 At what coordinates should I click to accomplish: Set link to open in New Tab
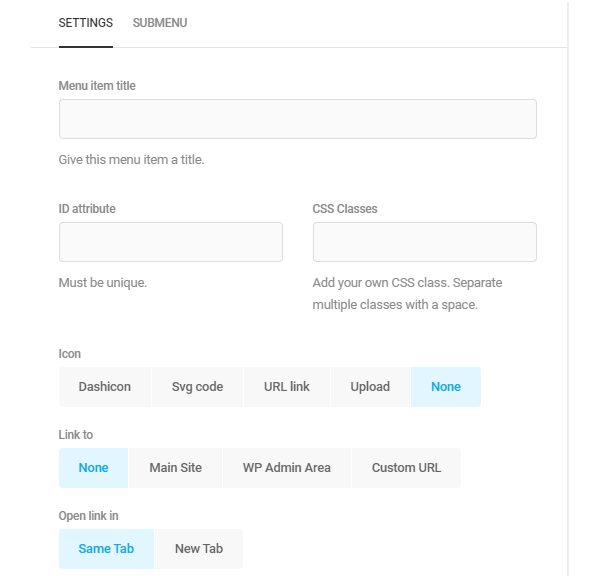[x=199, y=549]
